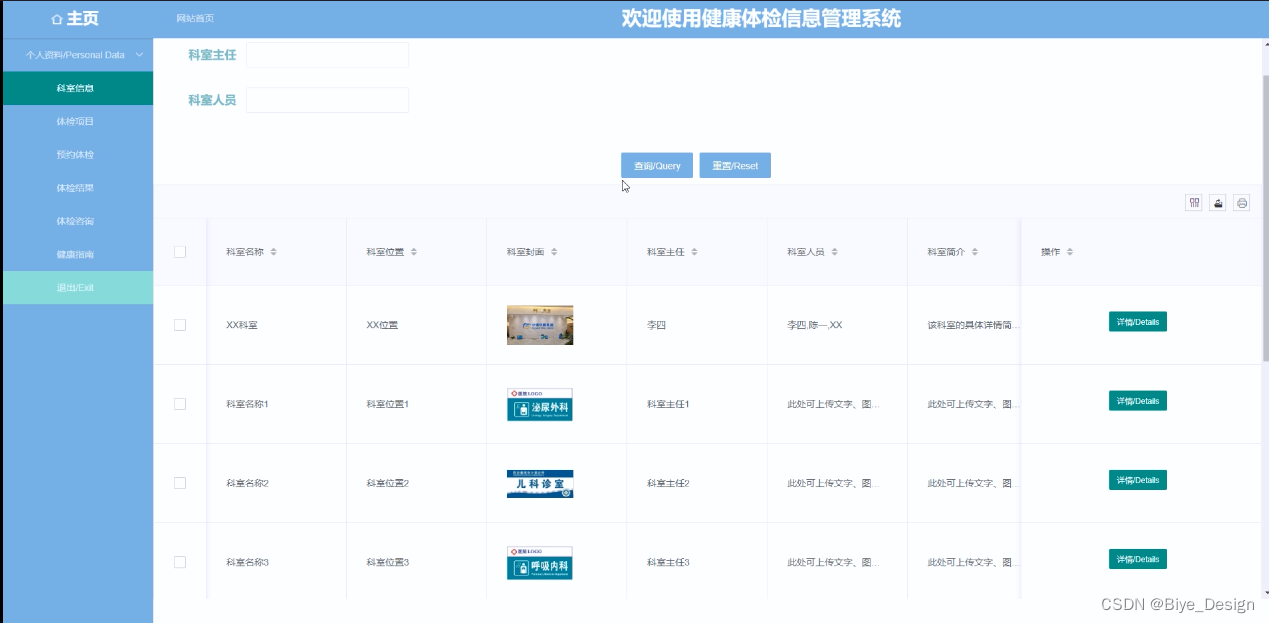
Task: Click the cell text 科室主任1
Action: (x=668, y=404)
